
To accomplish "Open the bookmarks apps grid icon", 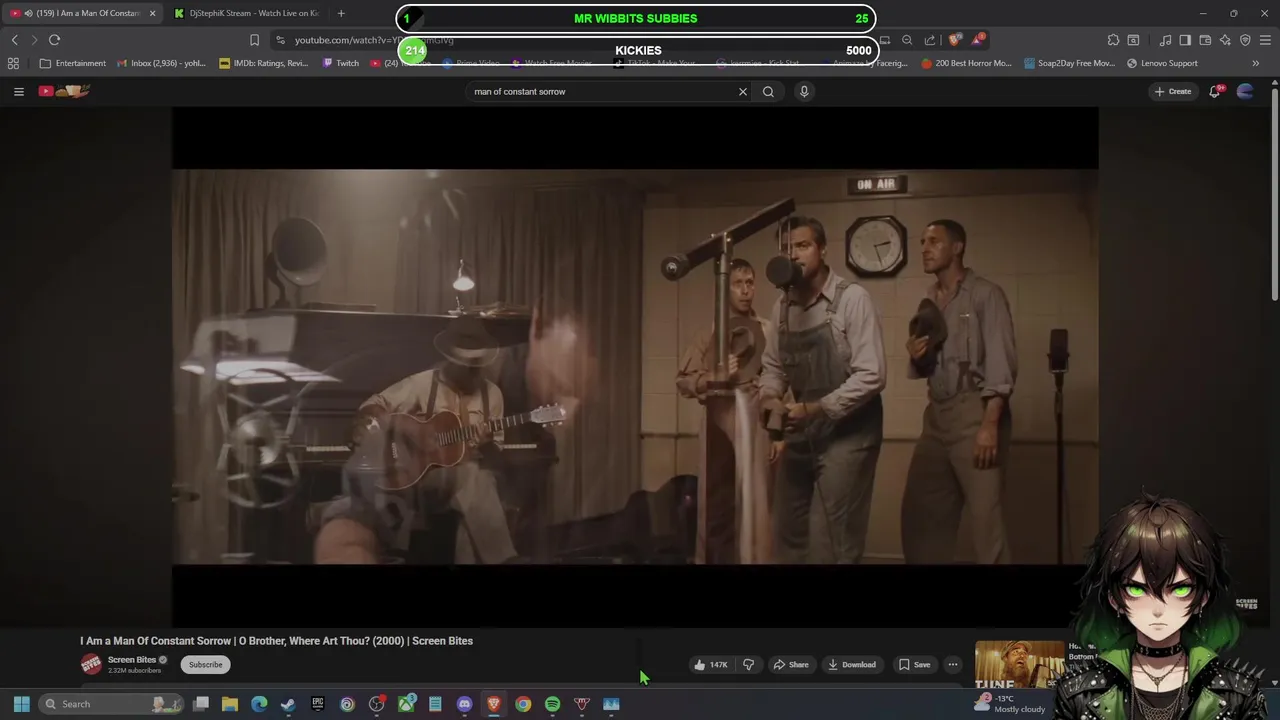I will (x=13, y=63).
